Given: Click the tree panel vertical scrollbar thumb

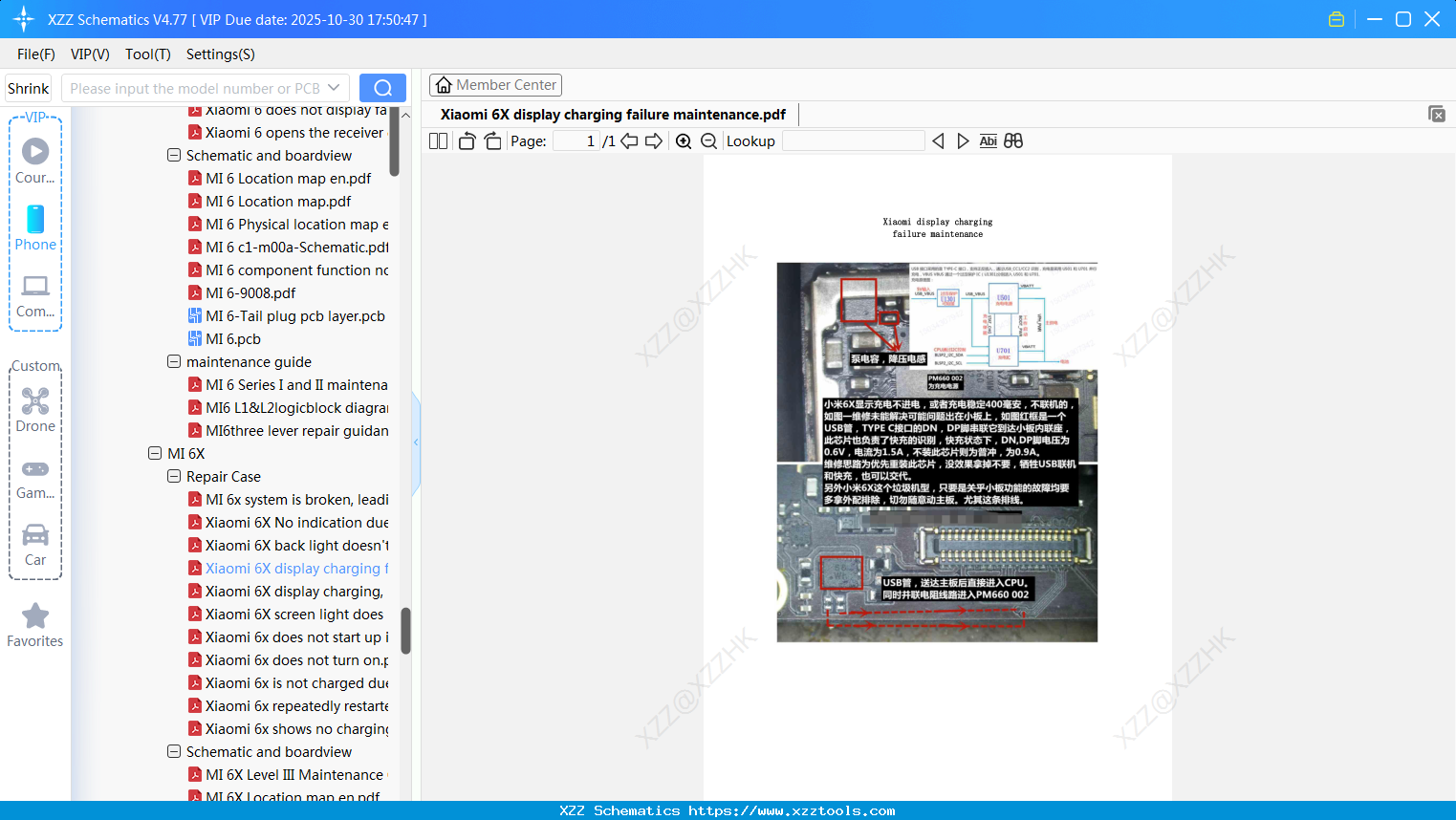Looking at the screenshot, I should click(405, 631).
